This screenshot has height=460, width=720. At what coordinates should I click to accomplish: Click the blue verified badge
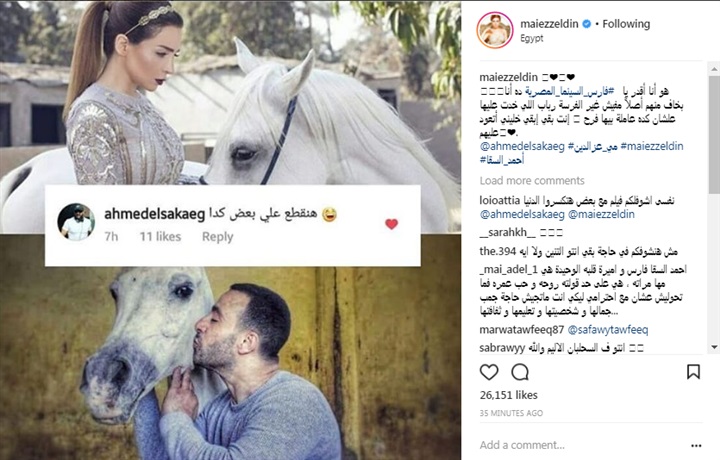click(586, 24)
